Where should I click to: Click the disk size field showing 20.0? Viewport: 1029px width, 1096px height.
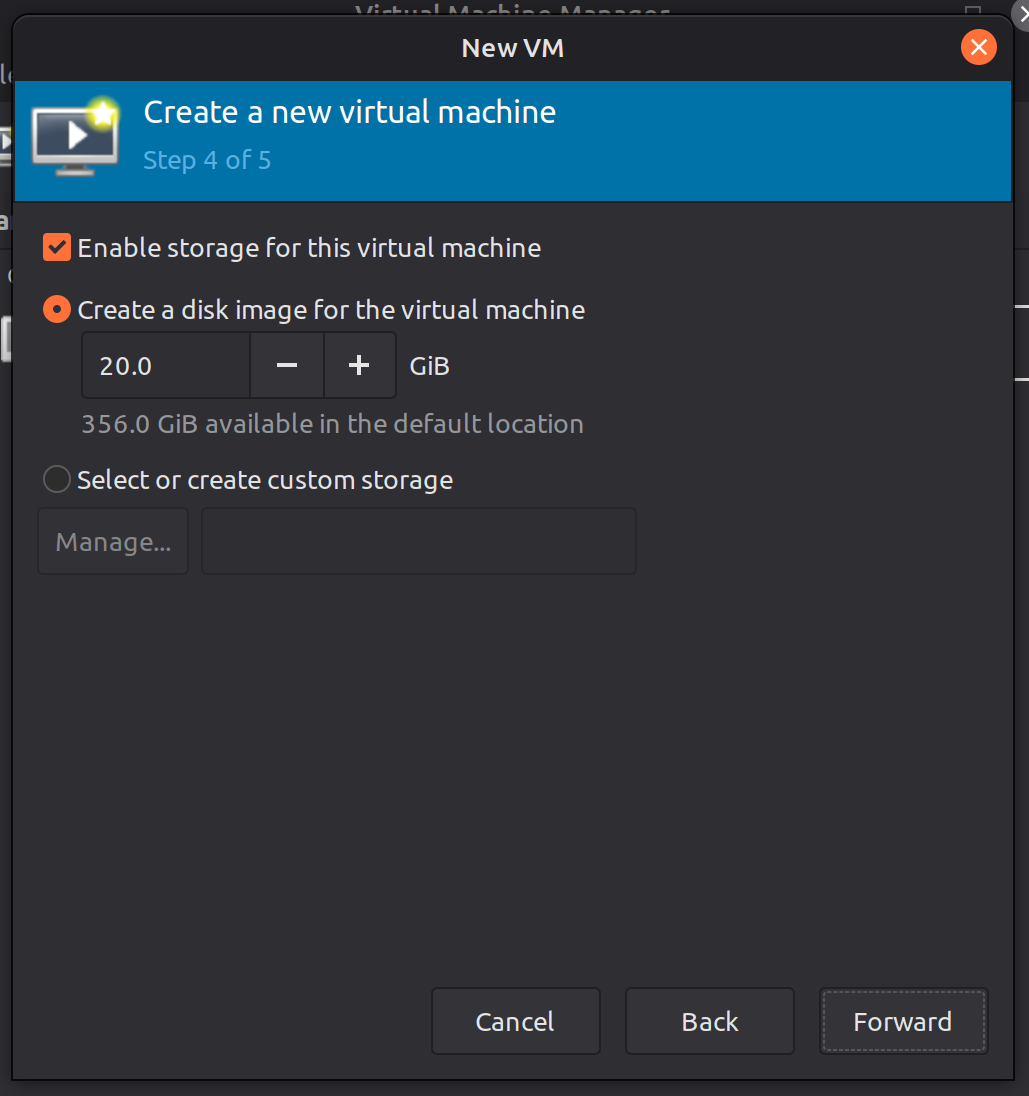pyautogui.click(x=165, y=366)
